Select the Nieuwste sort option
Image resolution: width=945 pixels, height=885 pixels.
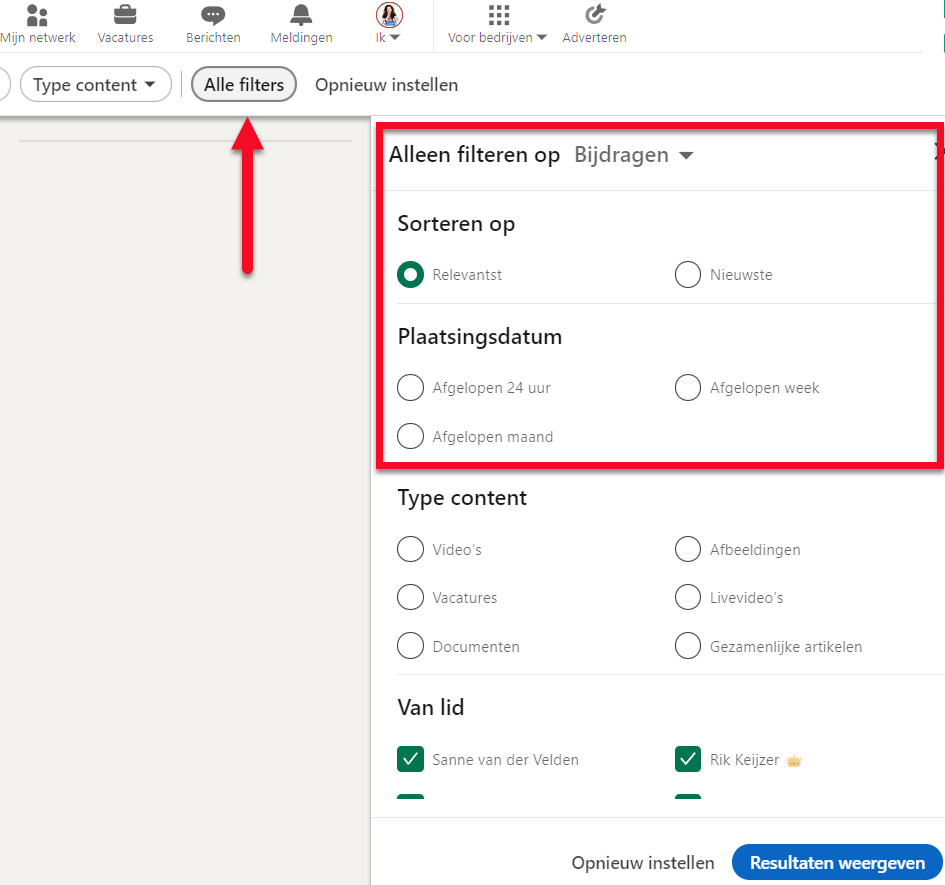point(688,275)
